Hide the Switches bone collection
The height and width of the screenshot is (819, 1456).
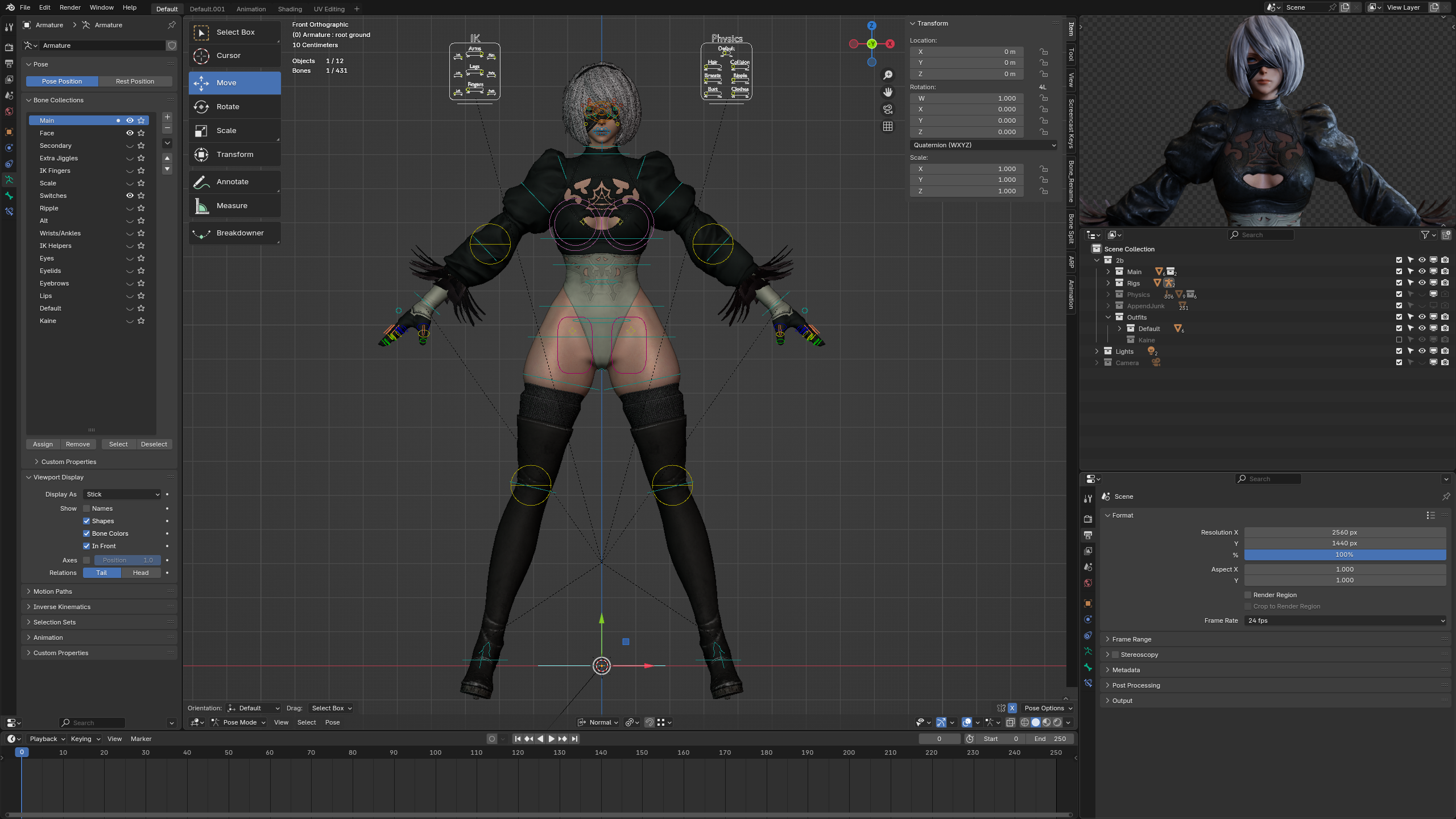point(130,196)
